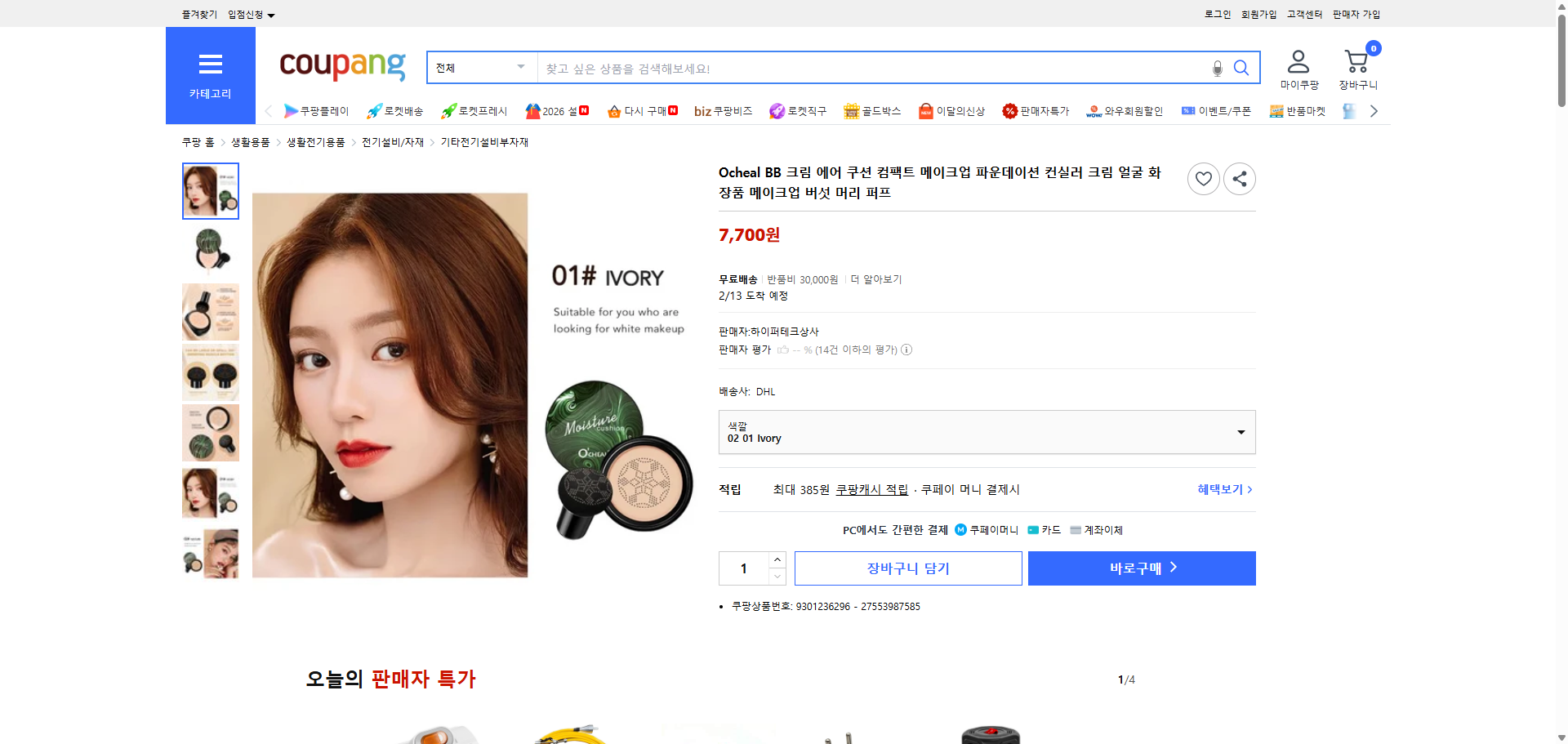
Task: Click the search magnifier icon
Action: point(1241,68)
